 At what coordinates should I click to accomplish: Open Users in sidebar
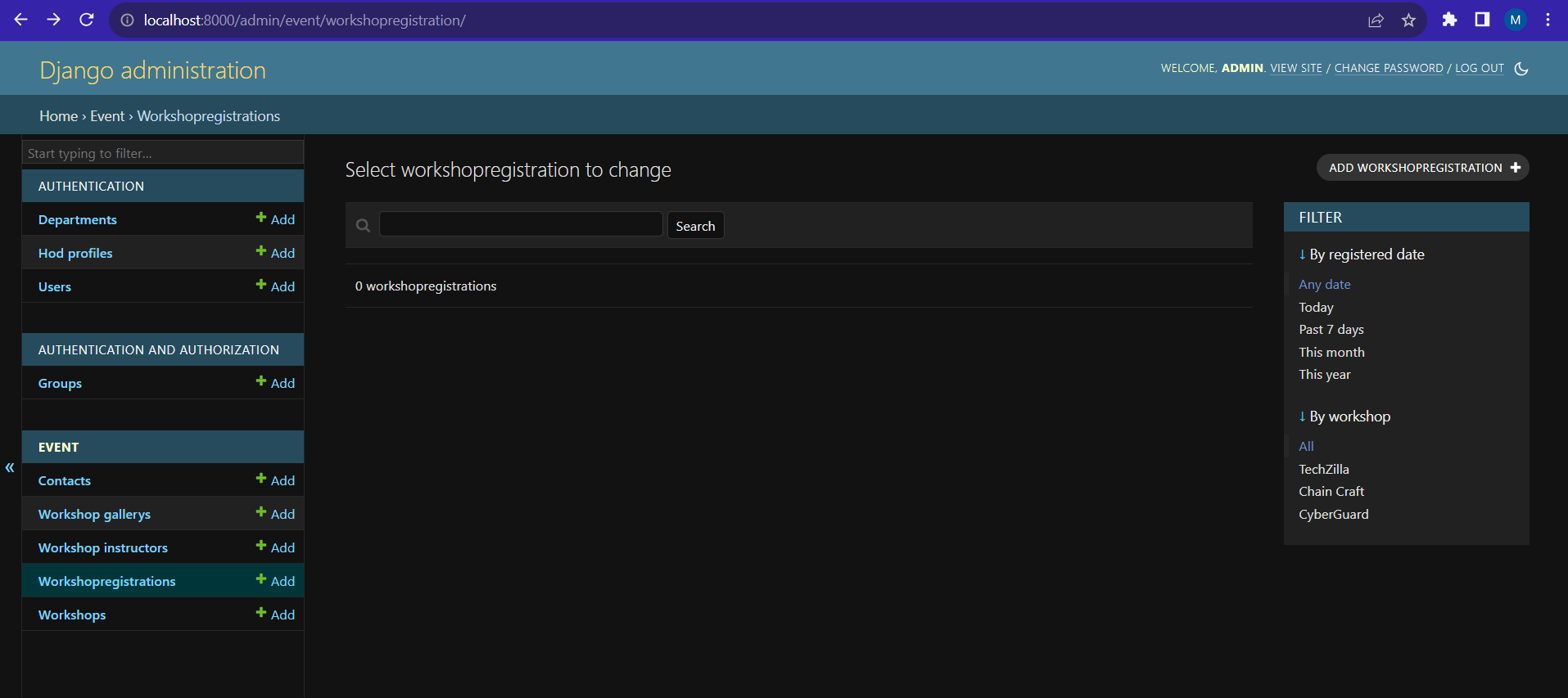coord(54,287)
